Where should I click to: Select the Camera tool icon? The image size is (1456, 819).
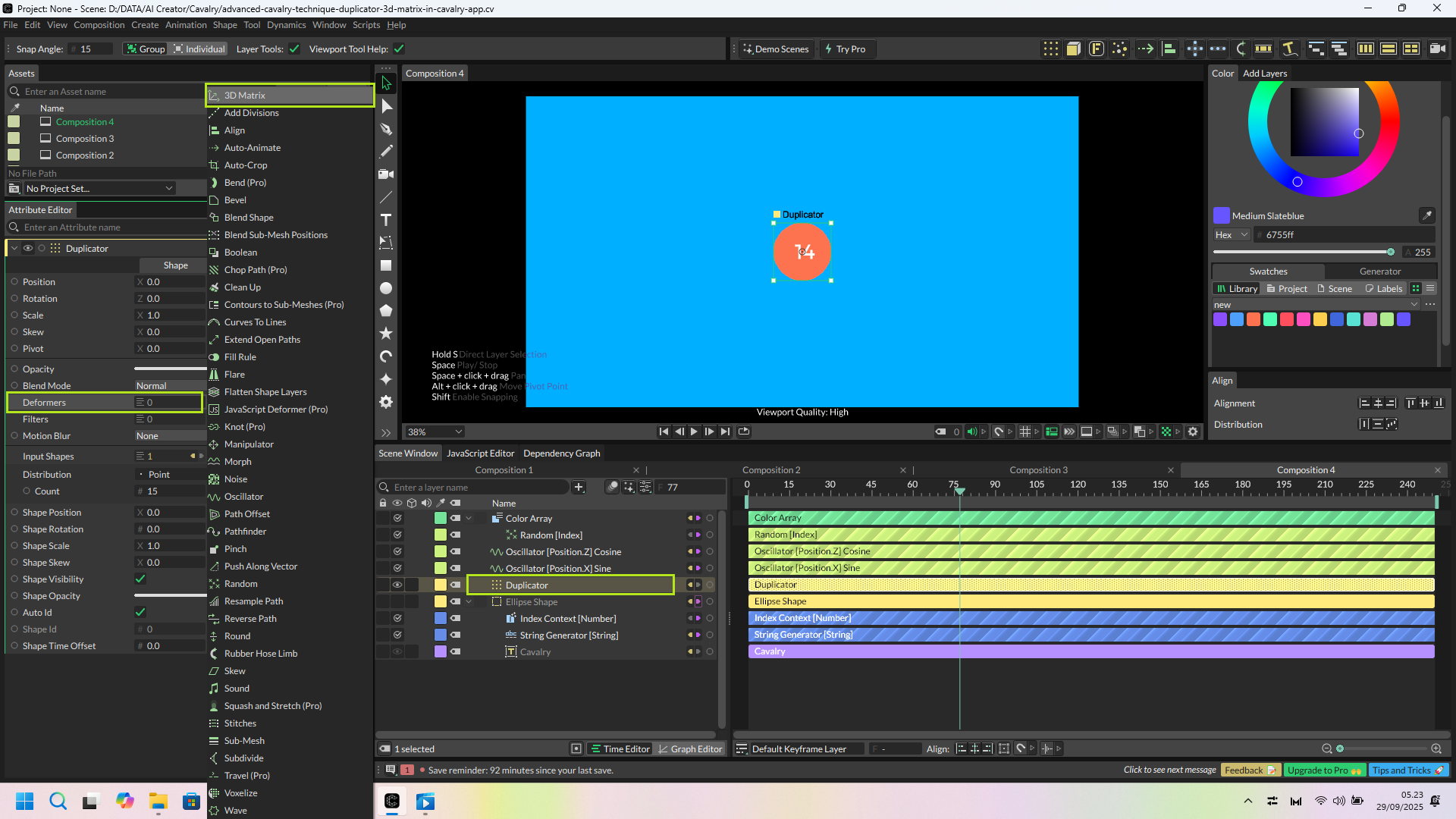pos(386,174)
